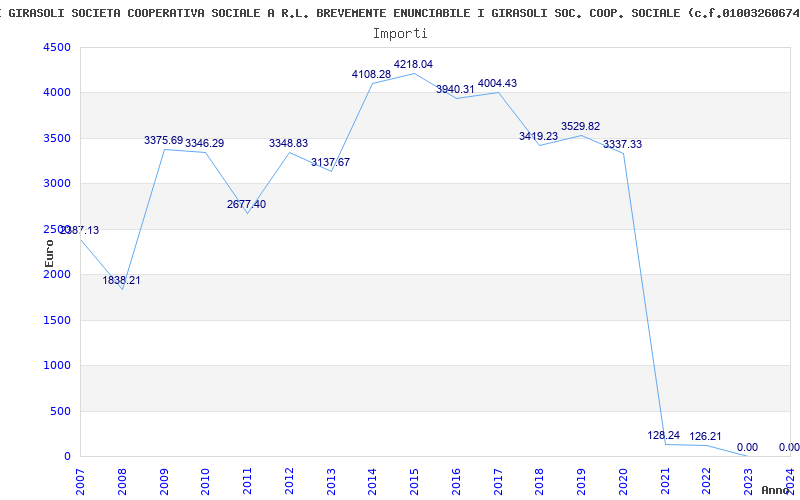
Task: Select the 2010 x-axis year label
Action: click(x=205, y=481)
